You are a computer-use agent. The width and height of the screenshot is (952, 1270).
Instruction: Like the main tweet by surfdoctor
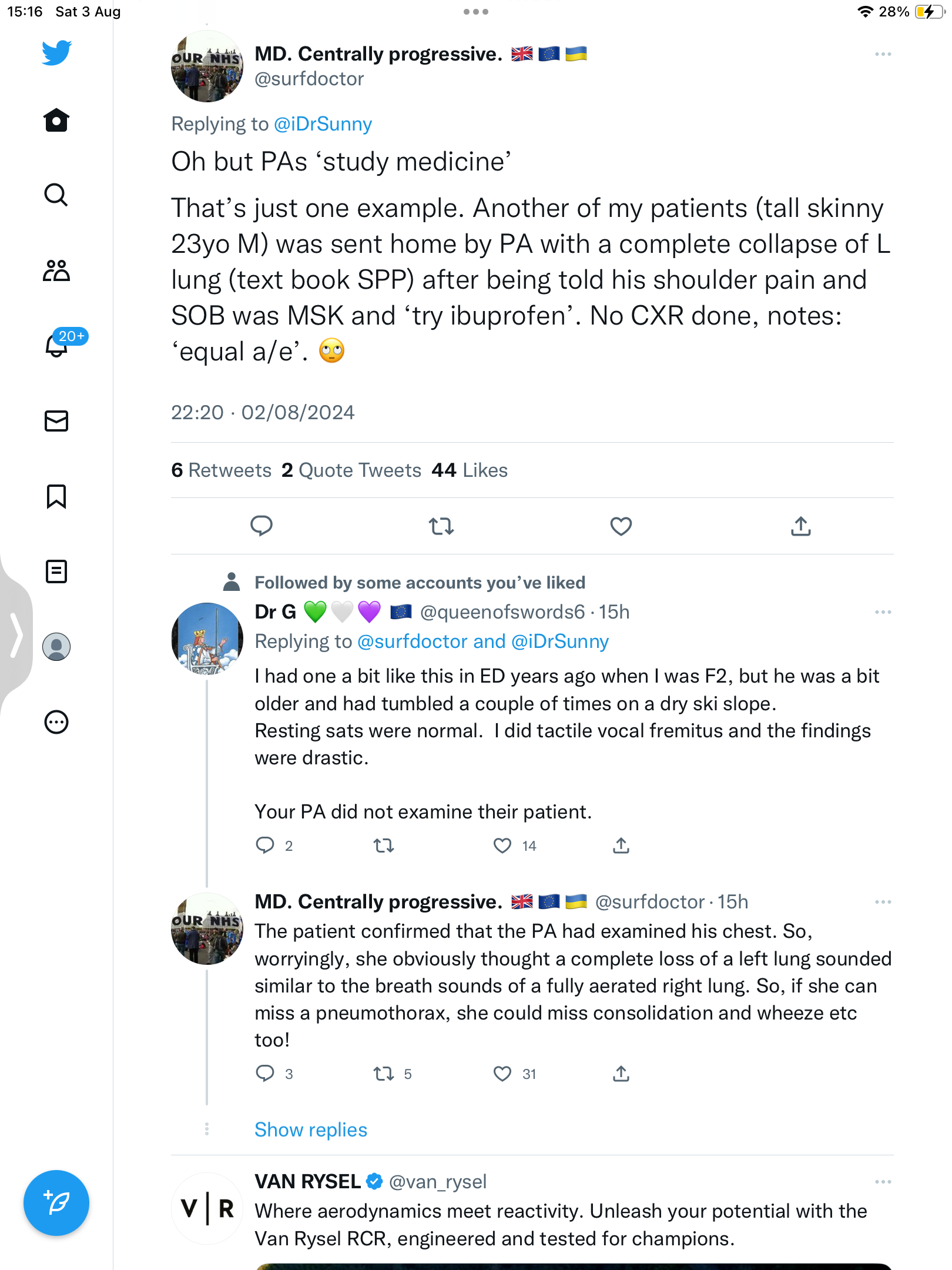click(621, 526)
